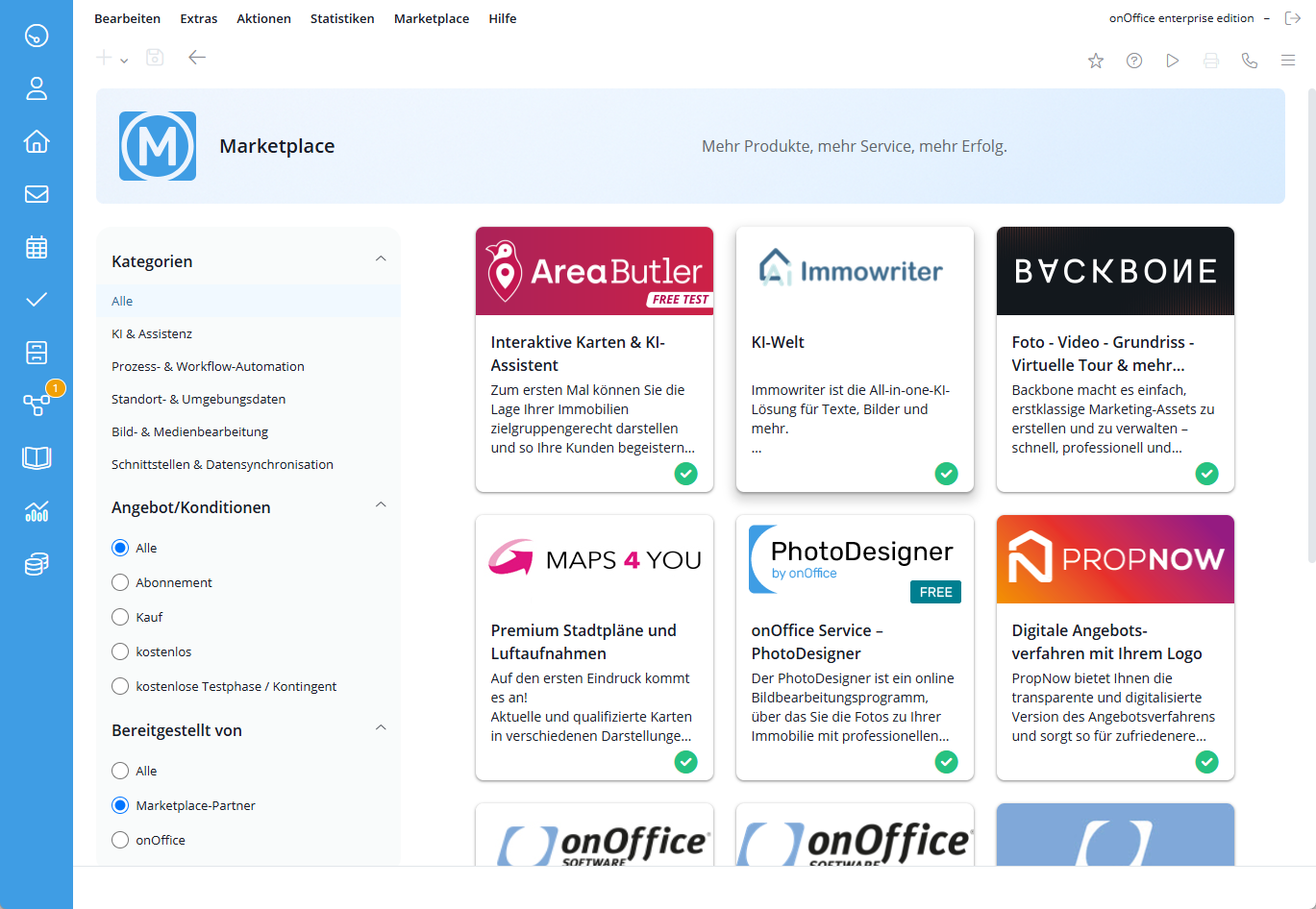Select the kostenlos radio button

tap(120, 651)
